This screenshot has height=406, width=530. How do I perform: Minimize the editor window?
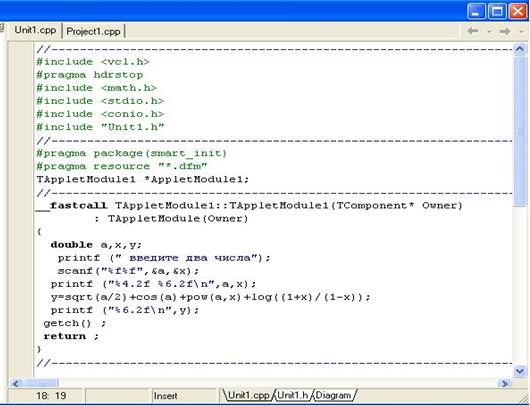pyautogui.click(x=476, y=11)
